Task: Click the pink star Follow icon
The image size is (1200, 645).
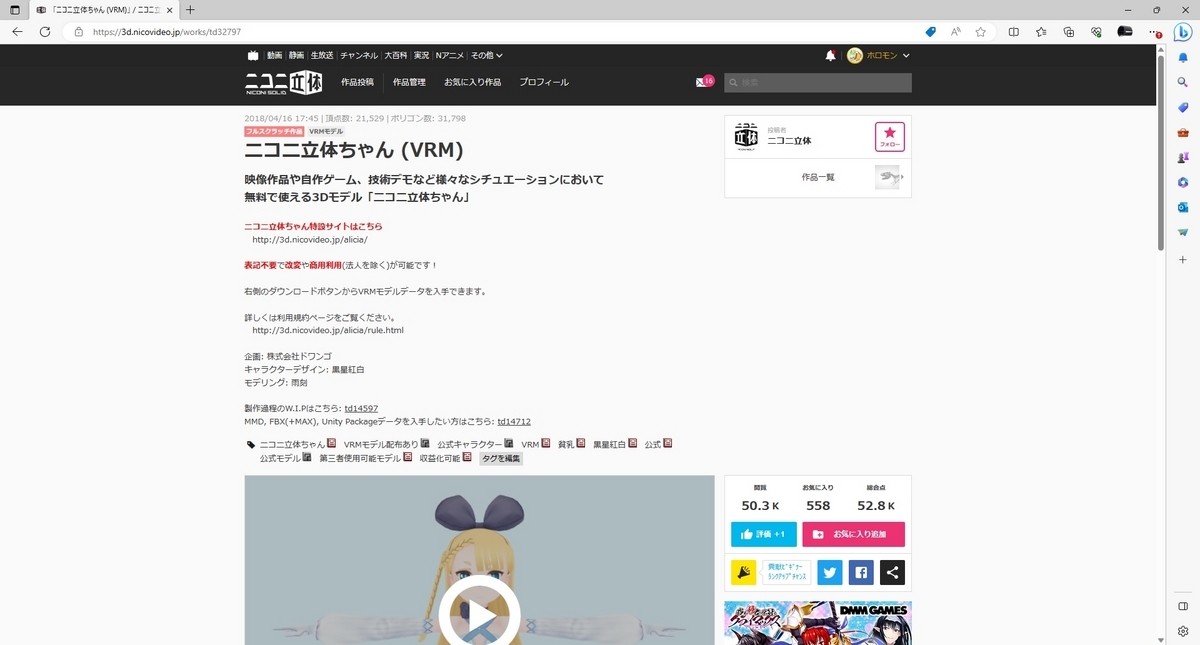Action: click(x=889, y=137)
